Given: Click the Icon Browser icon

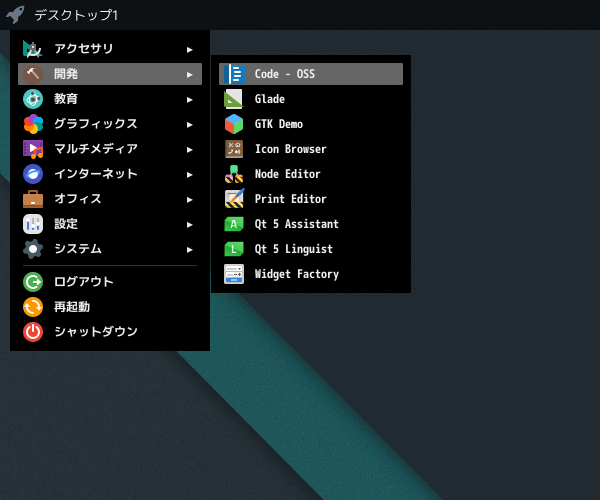Looking at the screenshot, I should (x=234, y=149).
